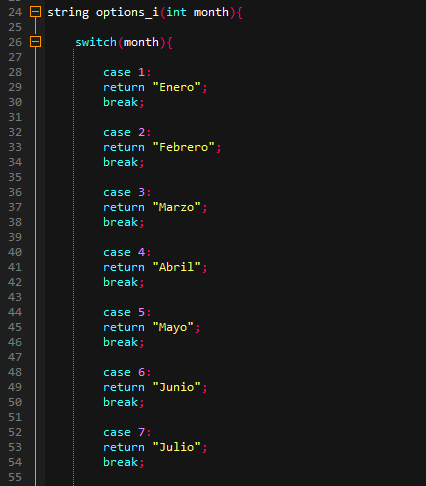Click 'return' keyword on line 41
Viewport: 426px width, 486px height.
click(x=124, y=267)
